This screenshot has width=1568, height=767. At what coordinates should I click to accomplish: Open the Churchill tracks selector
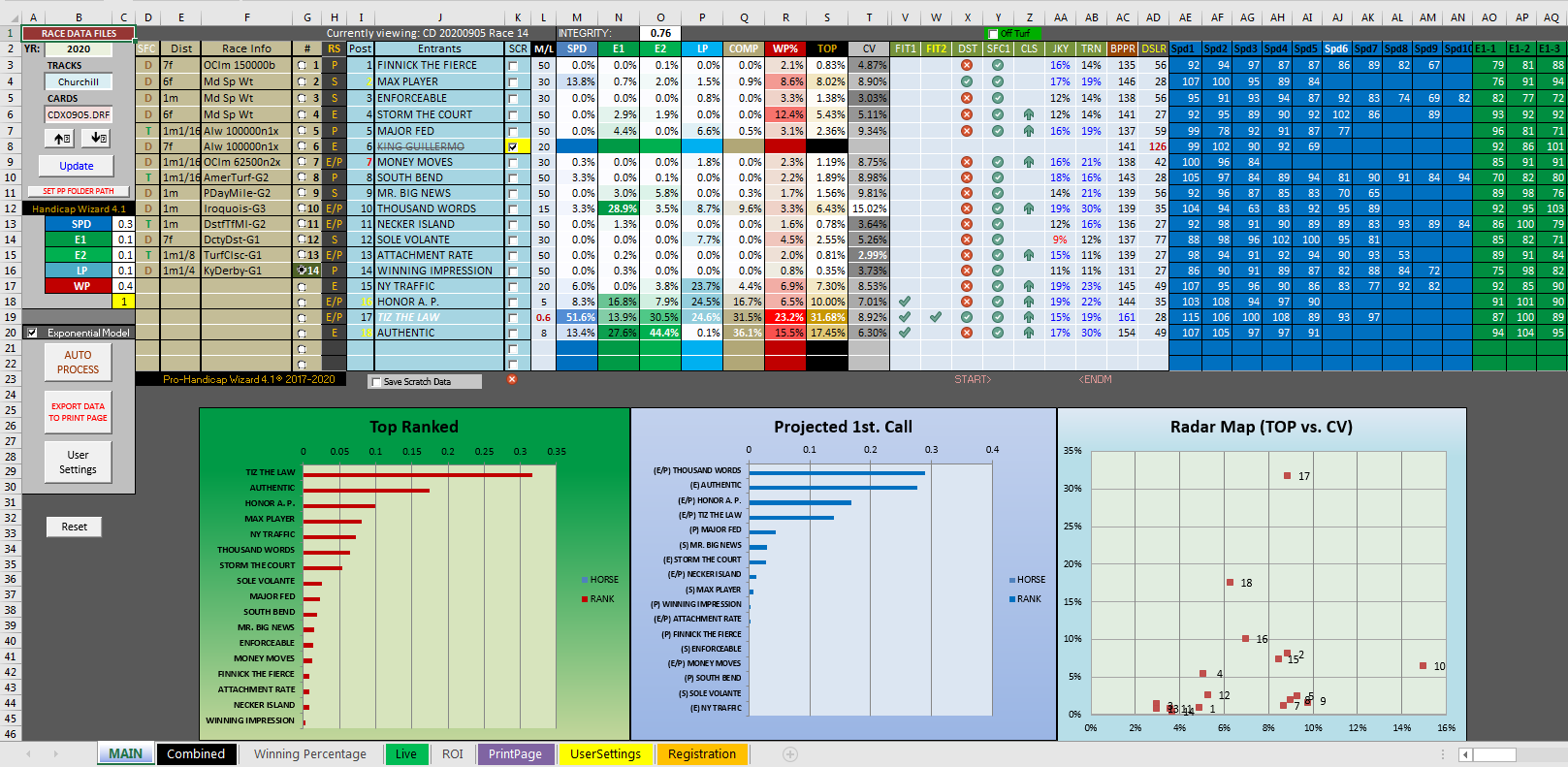point(78,82)
